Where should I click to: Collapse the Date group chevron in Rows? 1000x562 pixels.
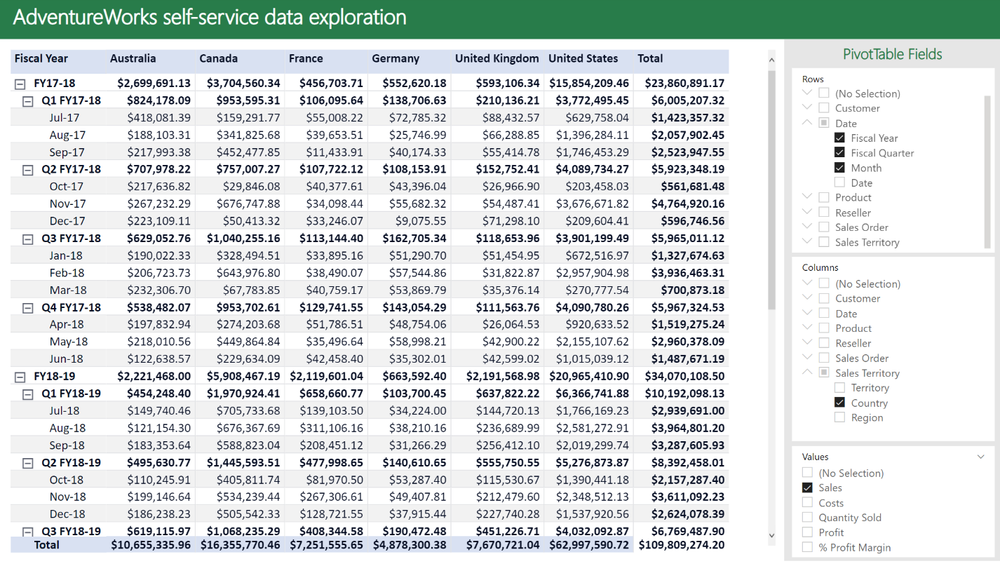tap(807, 122)
